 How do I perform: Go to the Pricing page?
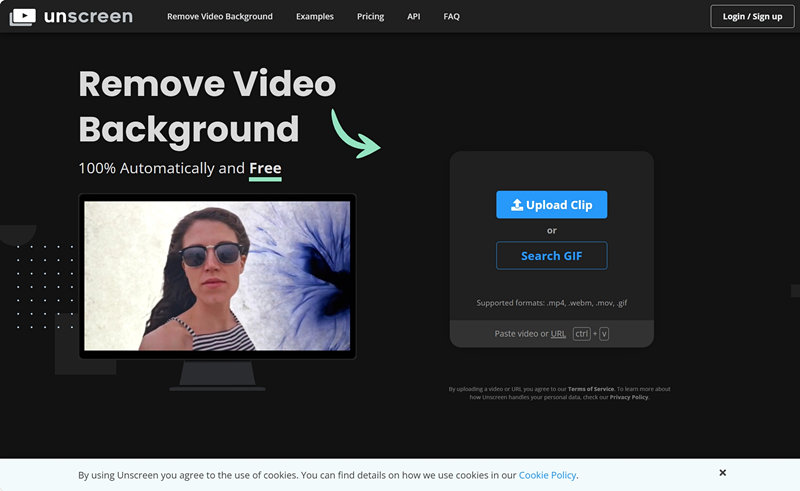pos(370,16)
